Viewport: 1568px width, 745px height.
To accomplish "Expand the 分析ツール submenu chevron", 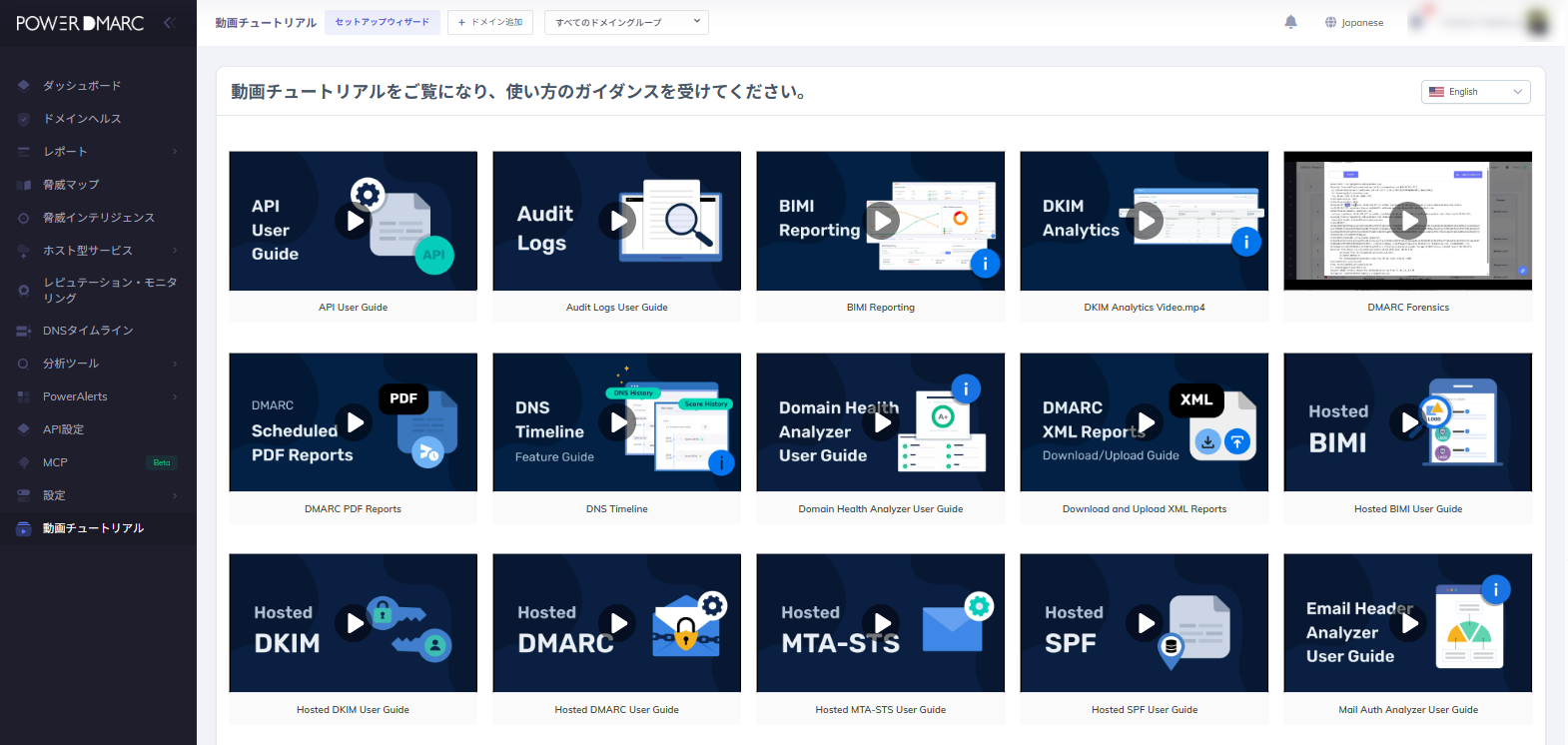I will (175, 364).
